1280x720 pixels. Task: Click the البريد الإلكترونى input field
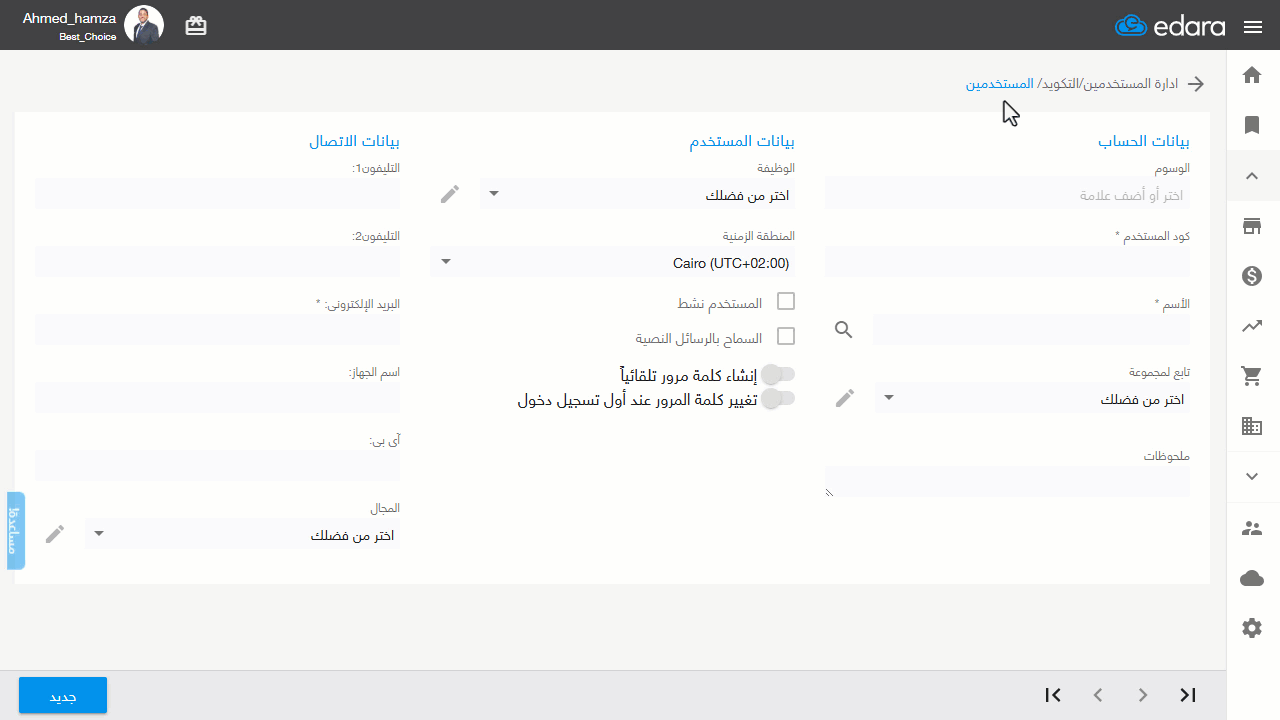[217, 330]
